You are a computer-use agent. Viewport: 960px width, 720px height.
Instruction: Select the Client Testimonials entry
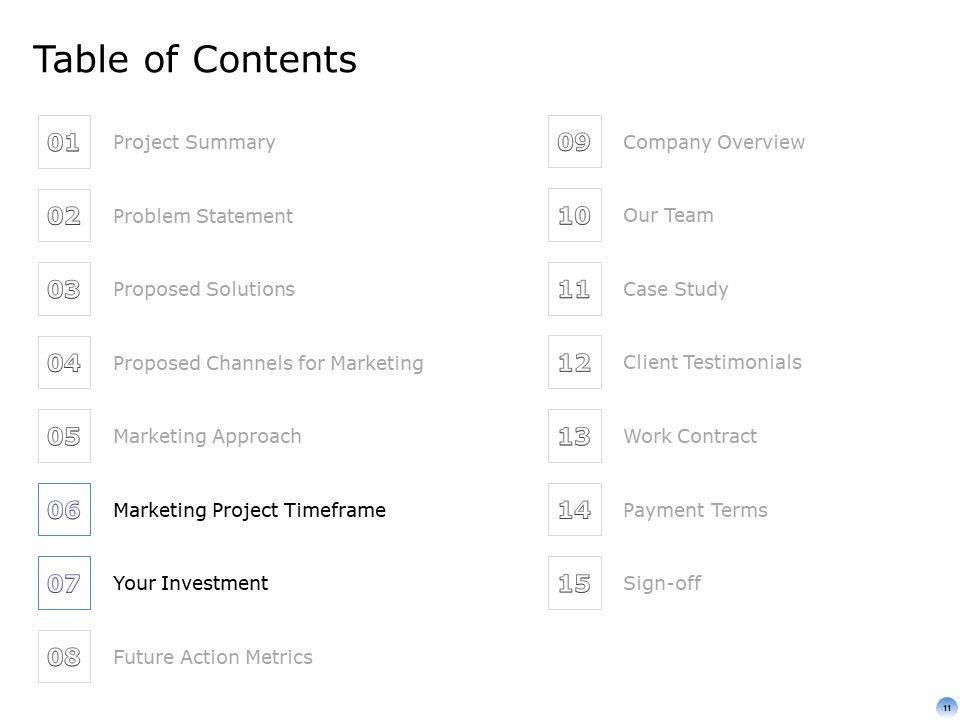click(x=712, y=362)
